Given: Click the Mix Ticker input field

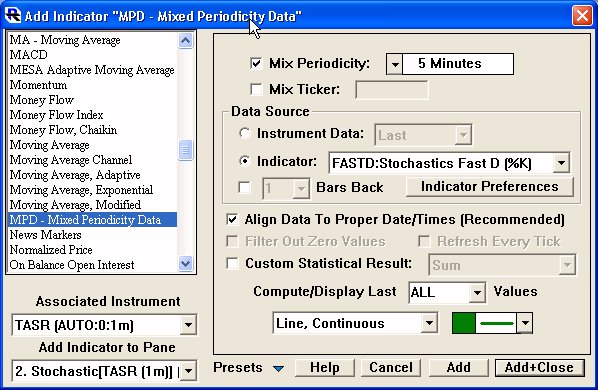Looking at the screenshot, I should click(x=392, y=90).
